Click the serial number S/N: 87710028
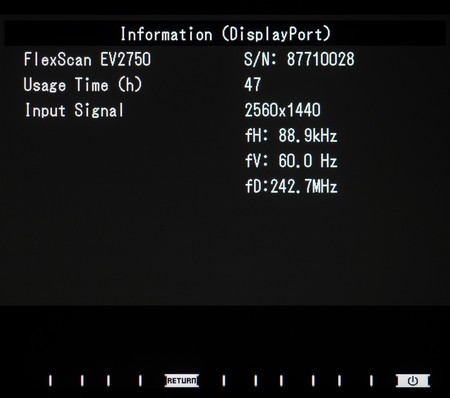 pyautogui.click(x=299, y=59)
